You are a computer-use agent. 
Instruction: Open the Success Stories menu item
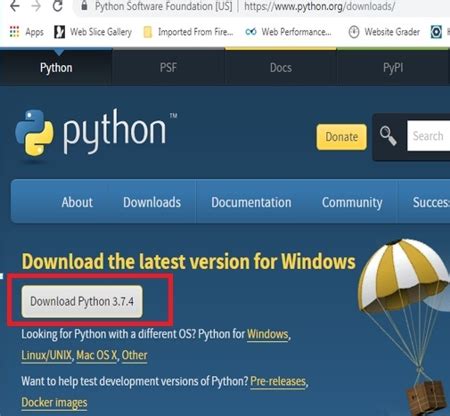(x=431, y=202)
